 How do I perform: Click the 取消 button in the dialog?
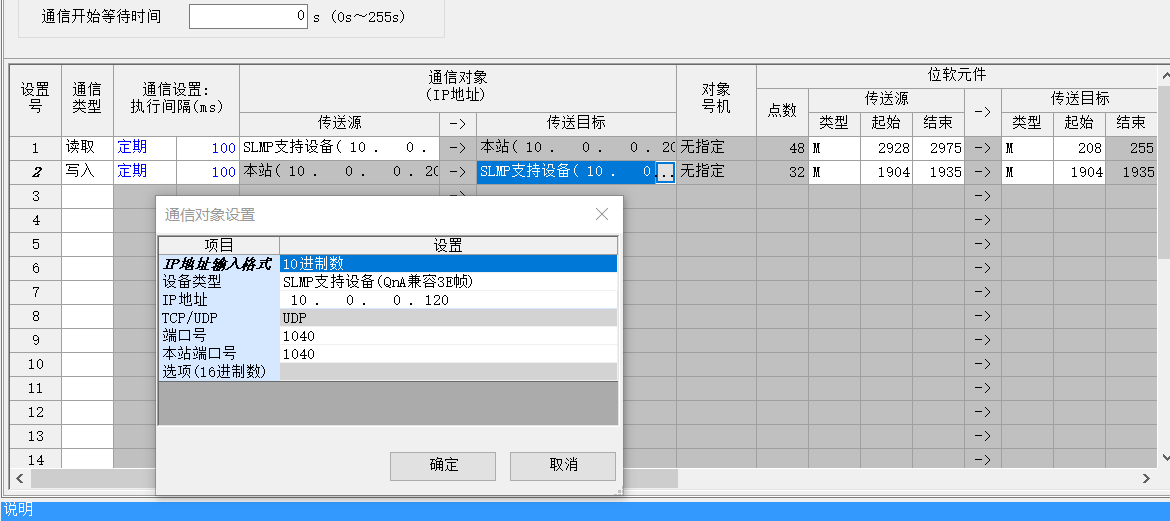(x=563, y=465)
